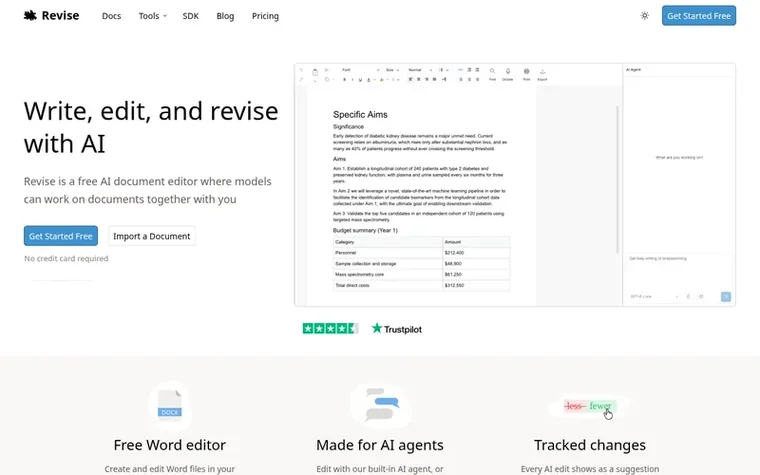
Task: Center align text
Action: point(418,79)
